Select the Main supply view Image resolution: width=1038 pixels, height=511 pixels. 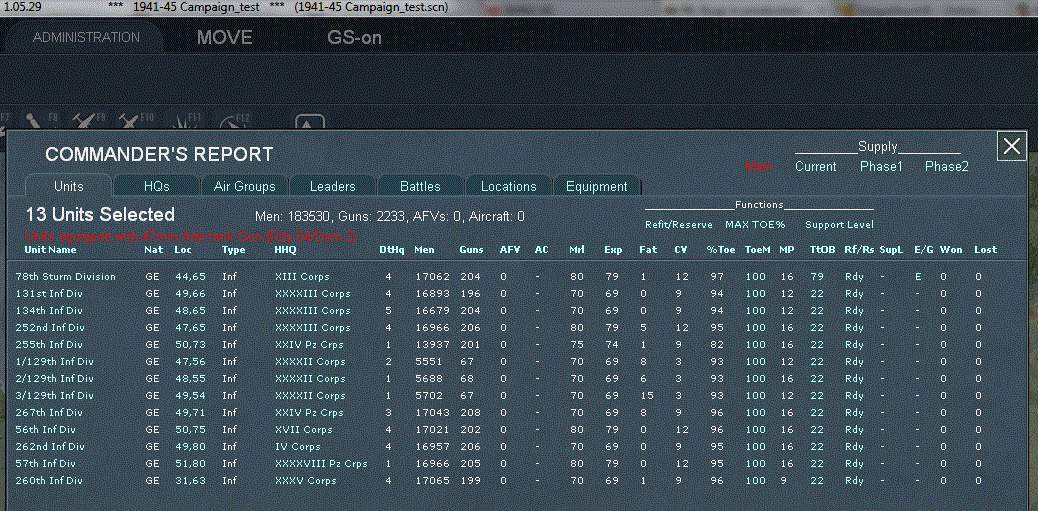pyautogui.click(x=759, y=167)
